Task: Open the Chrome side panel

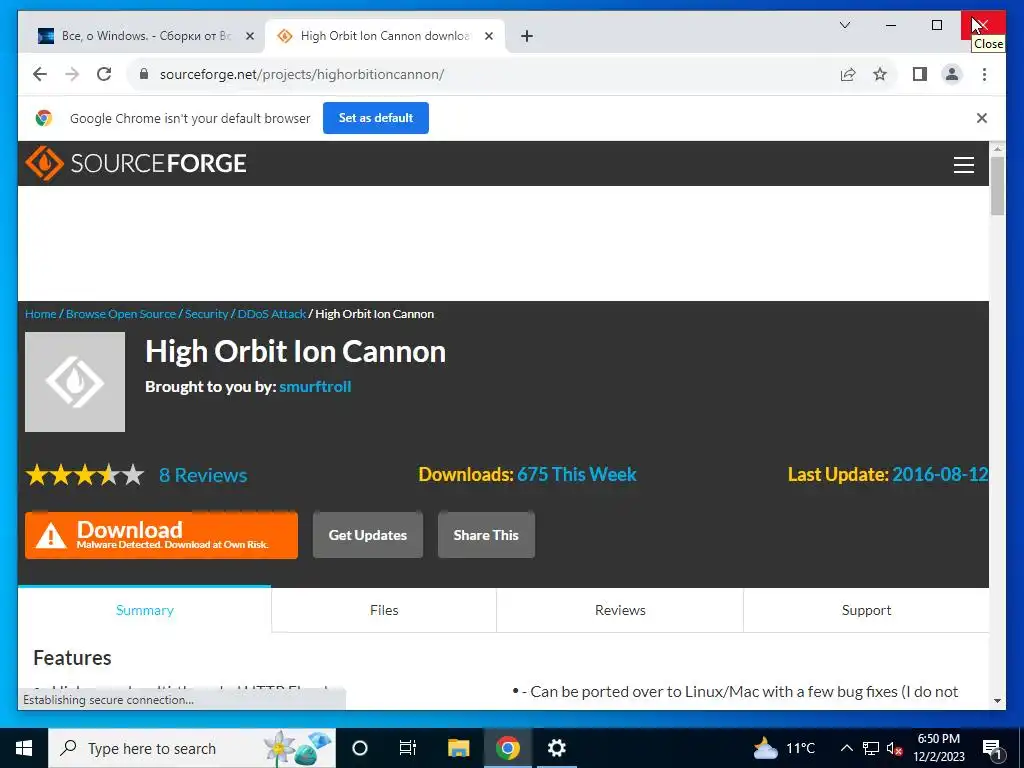Action: pos(920,74)
